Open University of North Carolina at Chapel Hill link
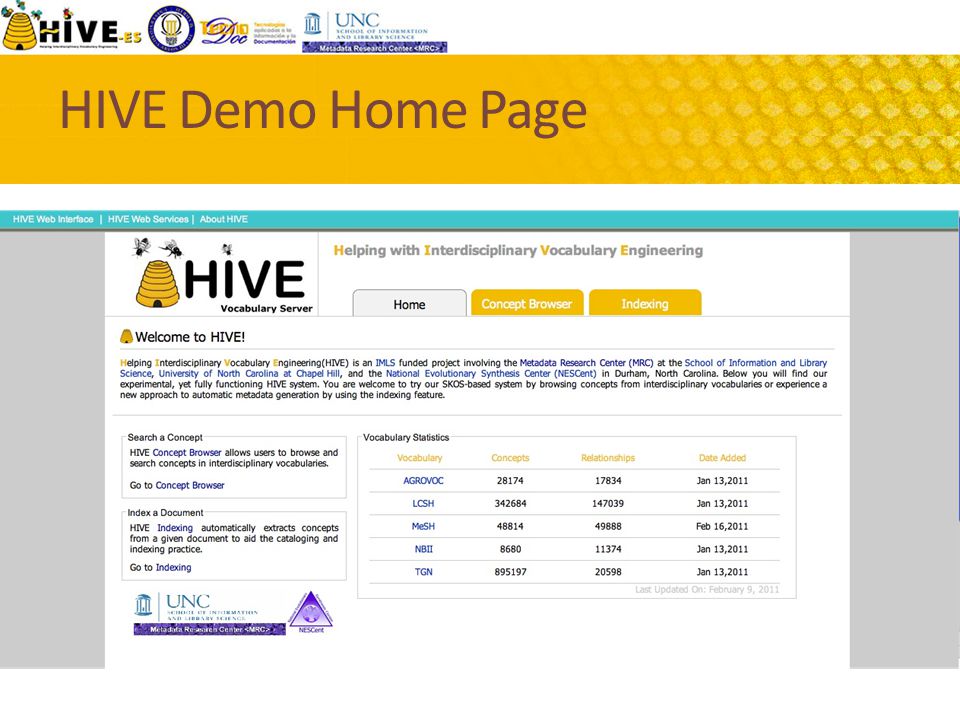This screenshot has width=960, height=720. pos(249,373)
